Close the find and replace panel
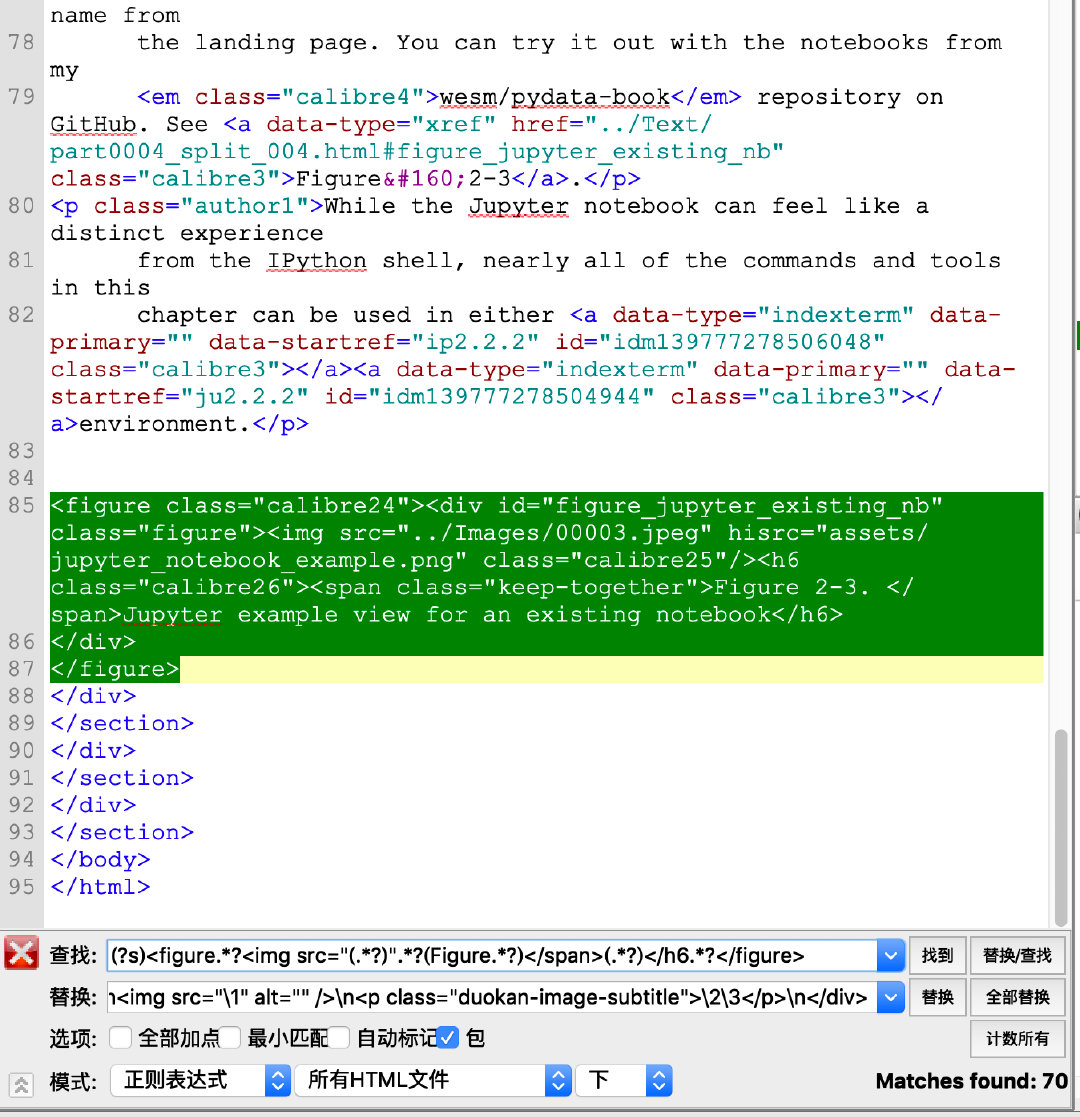Viewport: 1080px width, 1117px height. (x=21, y=954)
